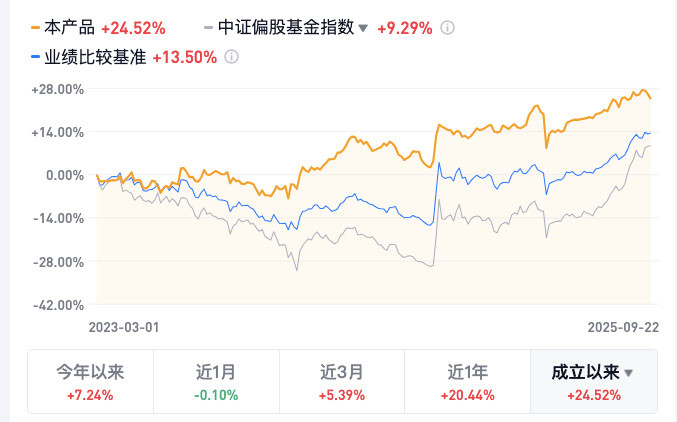Click orange line marker before 本产品
Screen dimensions: 677x422
[x=37, y=28]
